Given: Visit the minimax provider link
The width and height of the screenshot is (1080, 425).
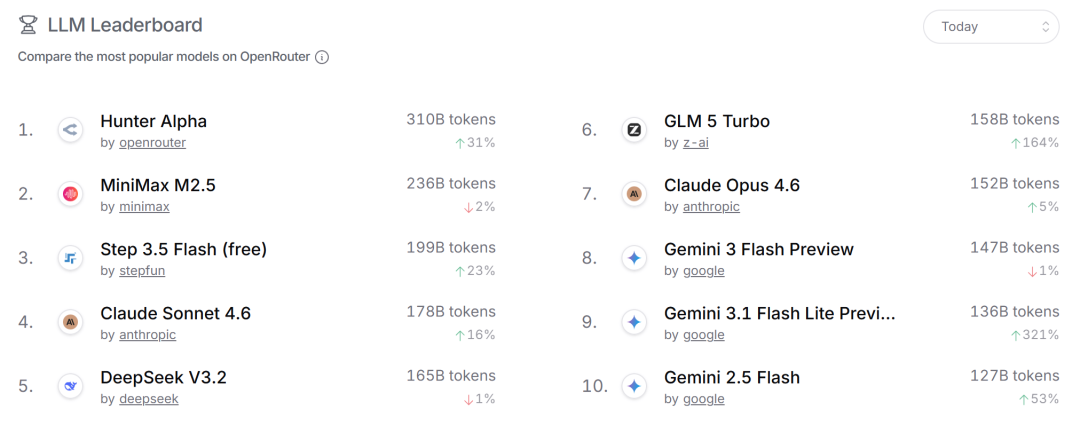Looking at the screenshot, I should (x=144, y=207).
